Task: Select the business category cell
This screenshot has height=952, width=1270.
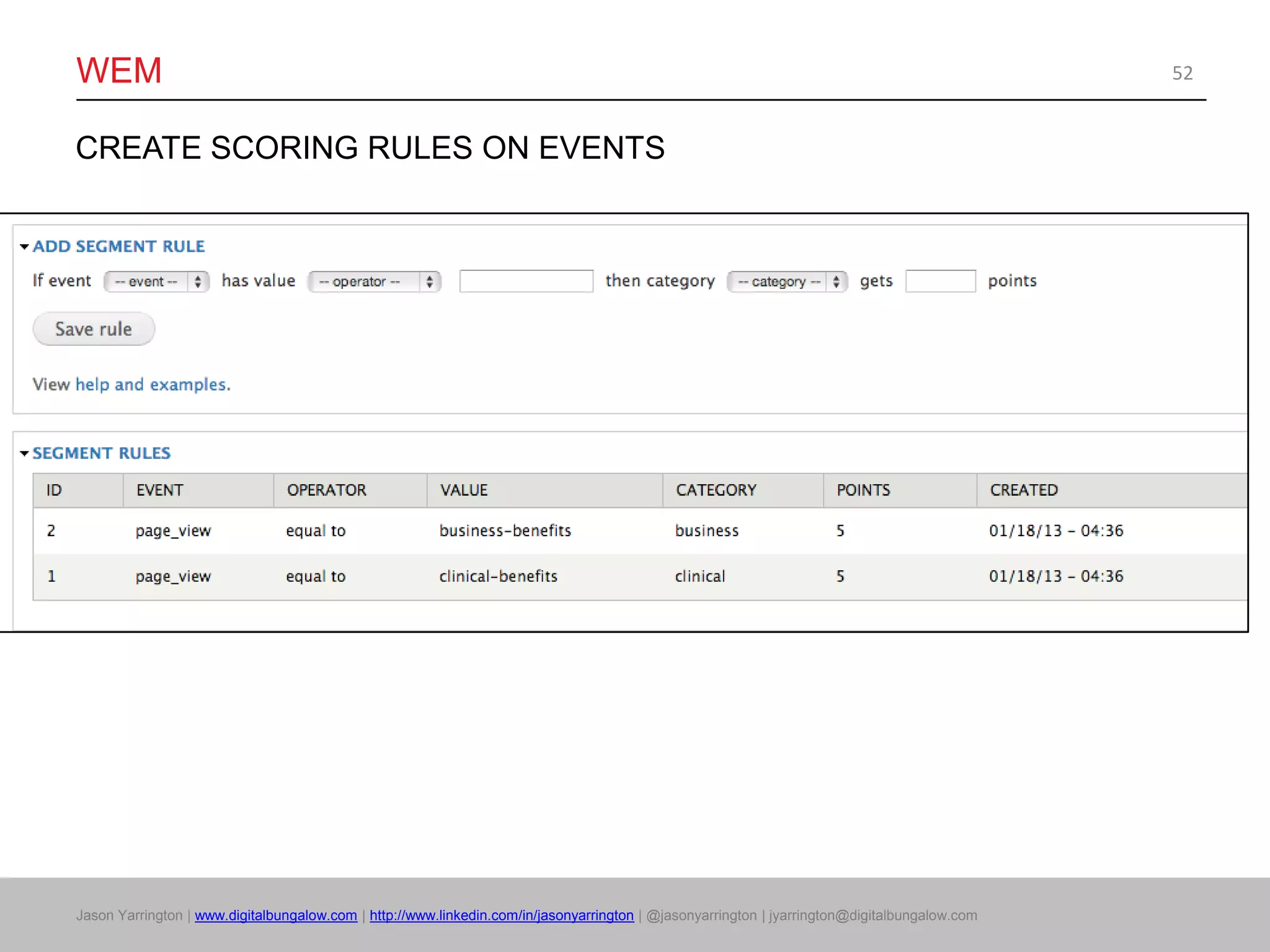Action: [707, 531]
